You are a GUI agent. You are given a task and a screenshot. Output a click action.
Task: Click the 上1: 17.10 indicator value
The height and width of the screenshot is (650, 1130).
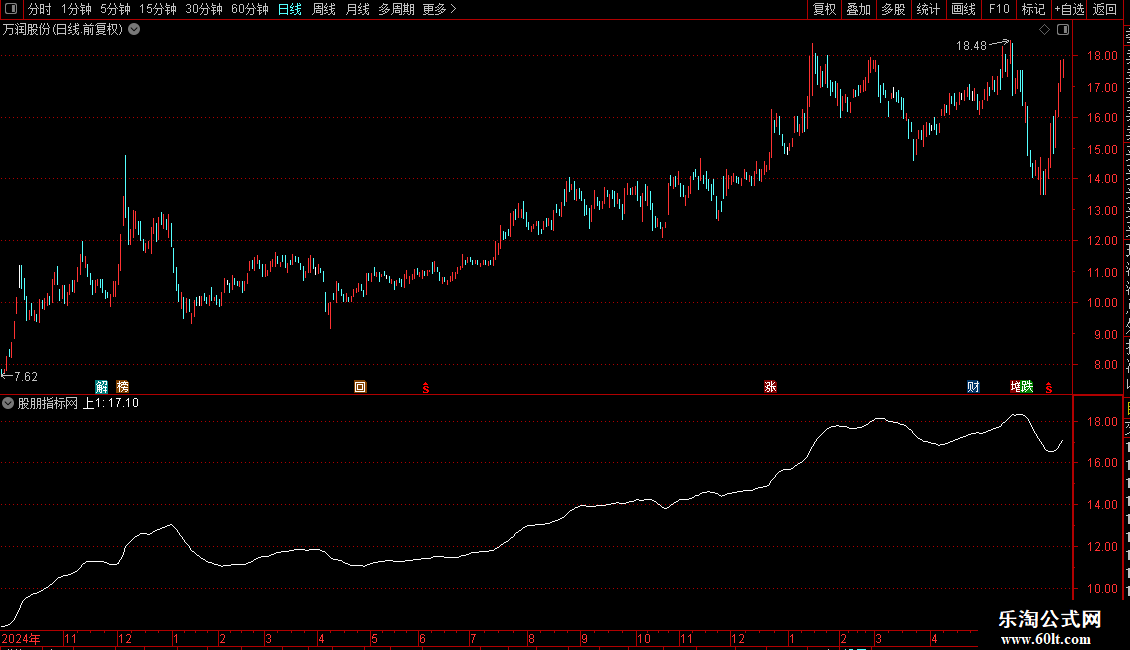pos(110,404)
